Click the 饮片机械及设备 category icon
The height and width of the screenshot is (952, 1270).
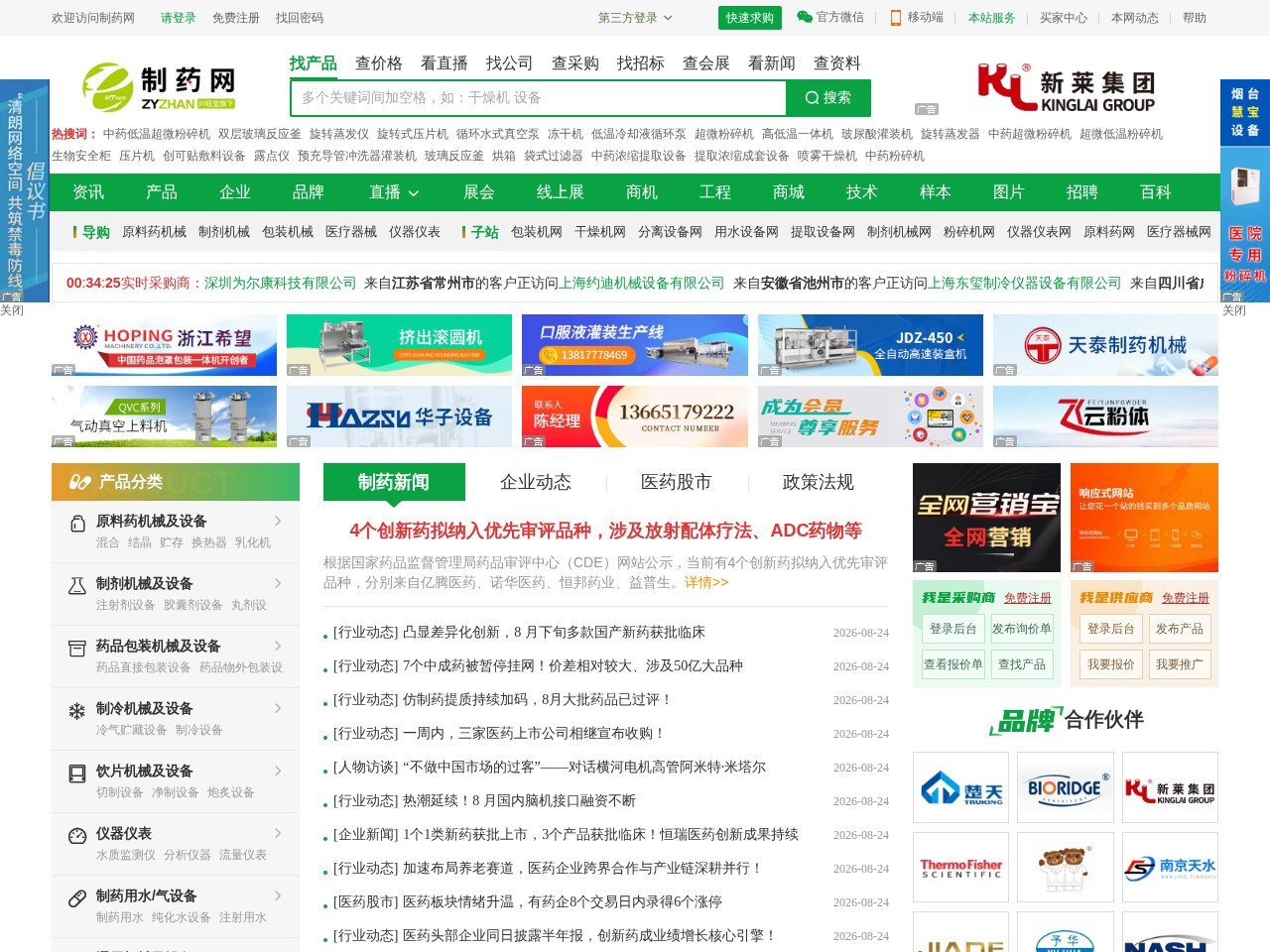tap(77, 773)
